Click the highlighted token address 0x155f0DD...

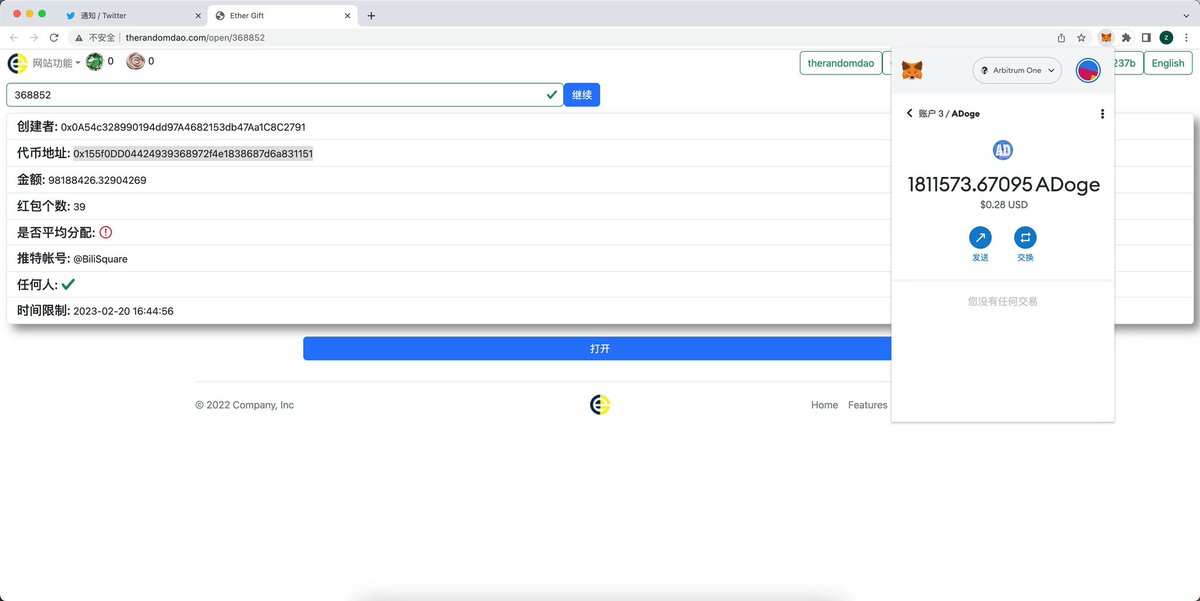[193, 154]
